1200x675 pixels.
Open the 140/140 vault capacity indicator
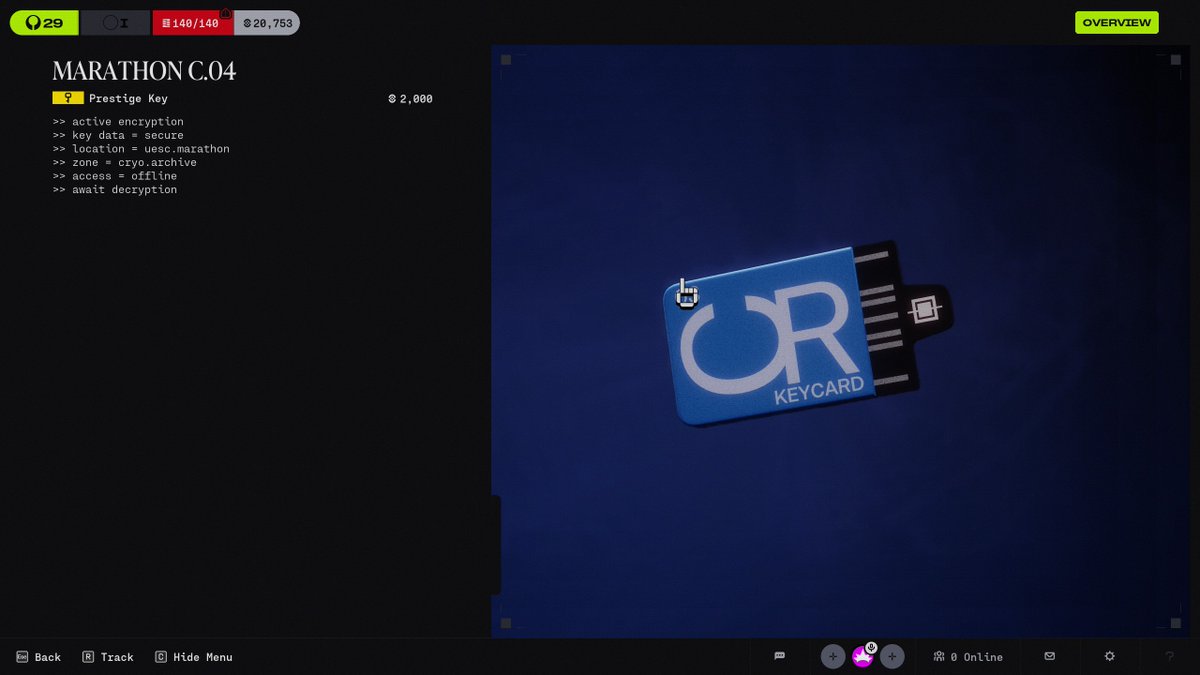[x=192, y=22]
